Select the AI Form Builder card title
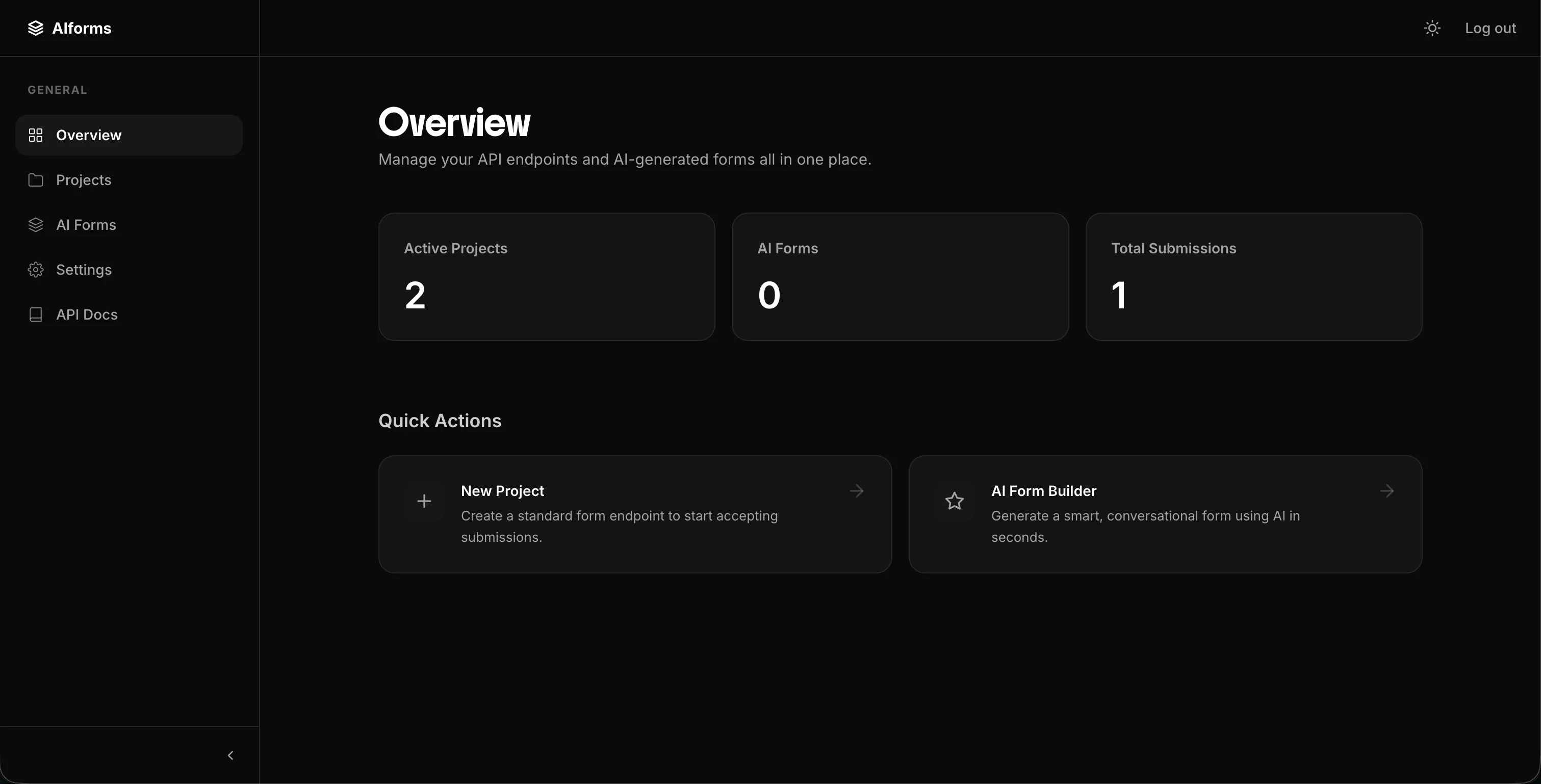 click(x=1044, y=491)
